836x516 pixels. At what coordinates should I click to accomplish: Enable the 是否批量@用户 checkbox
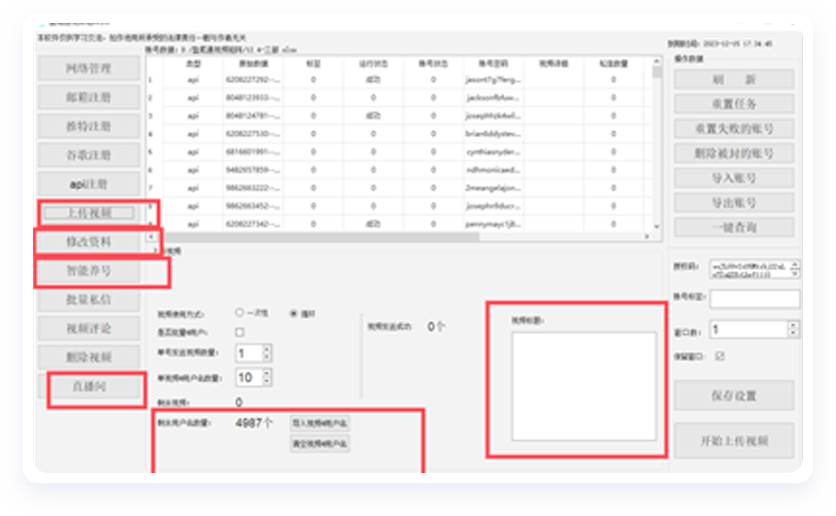click(x=239, y=332)
